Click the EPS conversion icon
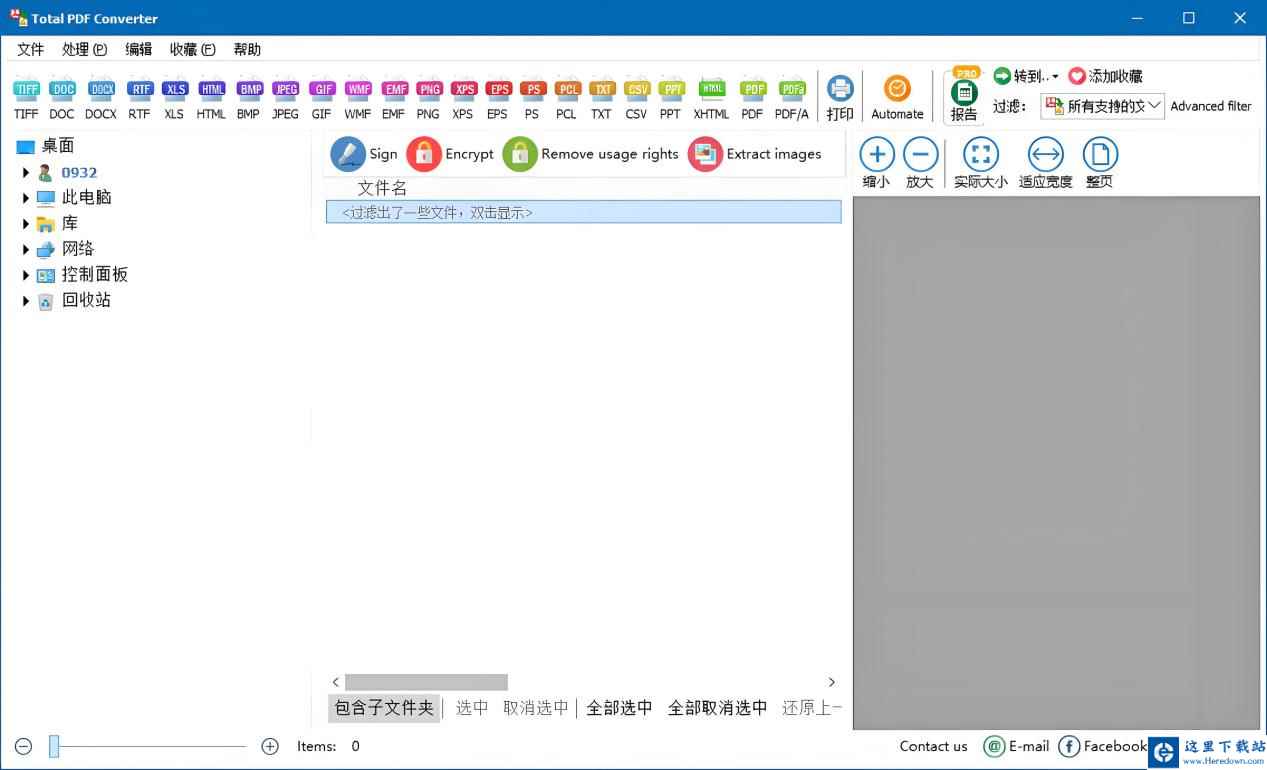1267x770 pixels. 498,98
